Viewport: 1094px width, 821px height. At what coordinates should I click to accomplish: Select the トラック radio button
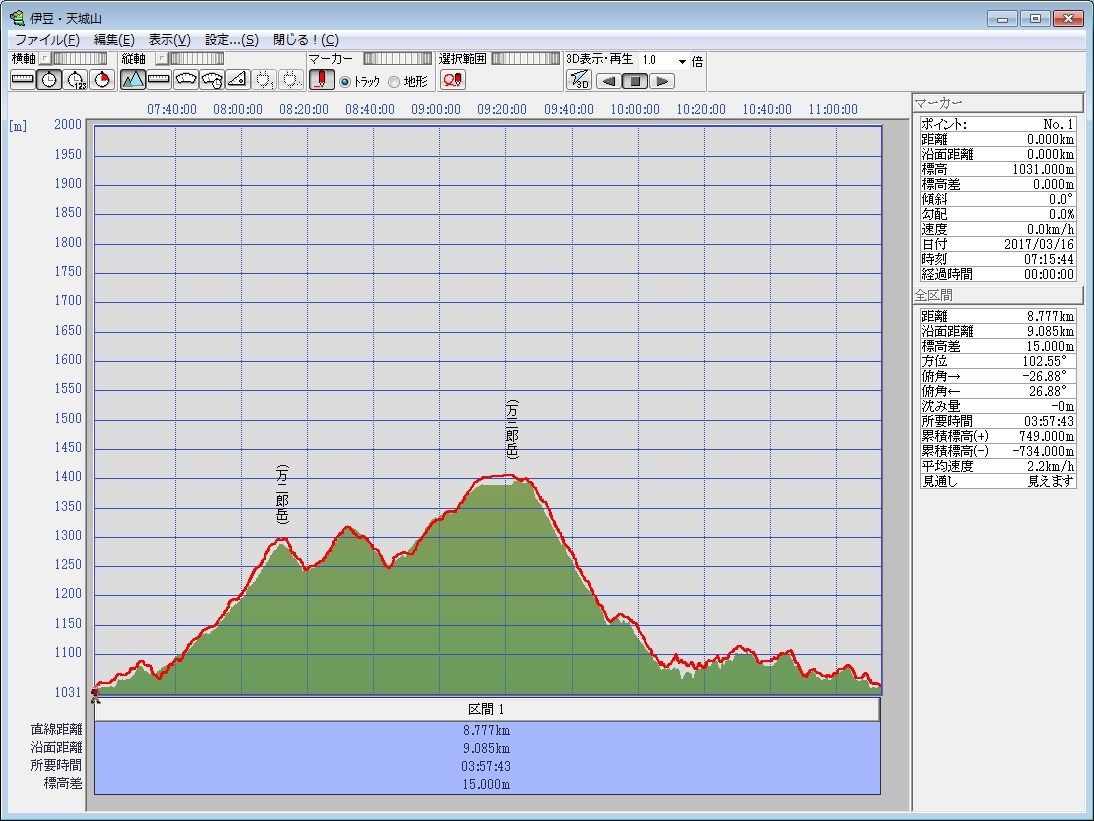pos(346,82)
